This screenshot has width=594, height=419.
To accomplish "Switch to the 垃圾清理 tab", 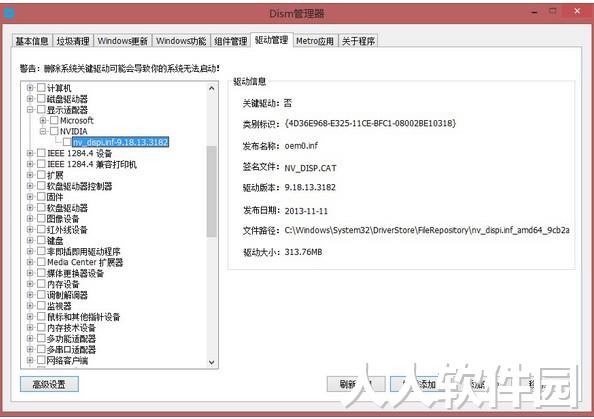I will click(73, 41).
